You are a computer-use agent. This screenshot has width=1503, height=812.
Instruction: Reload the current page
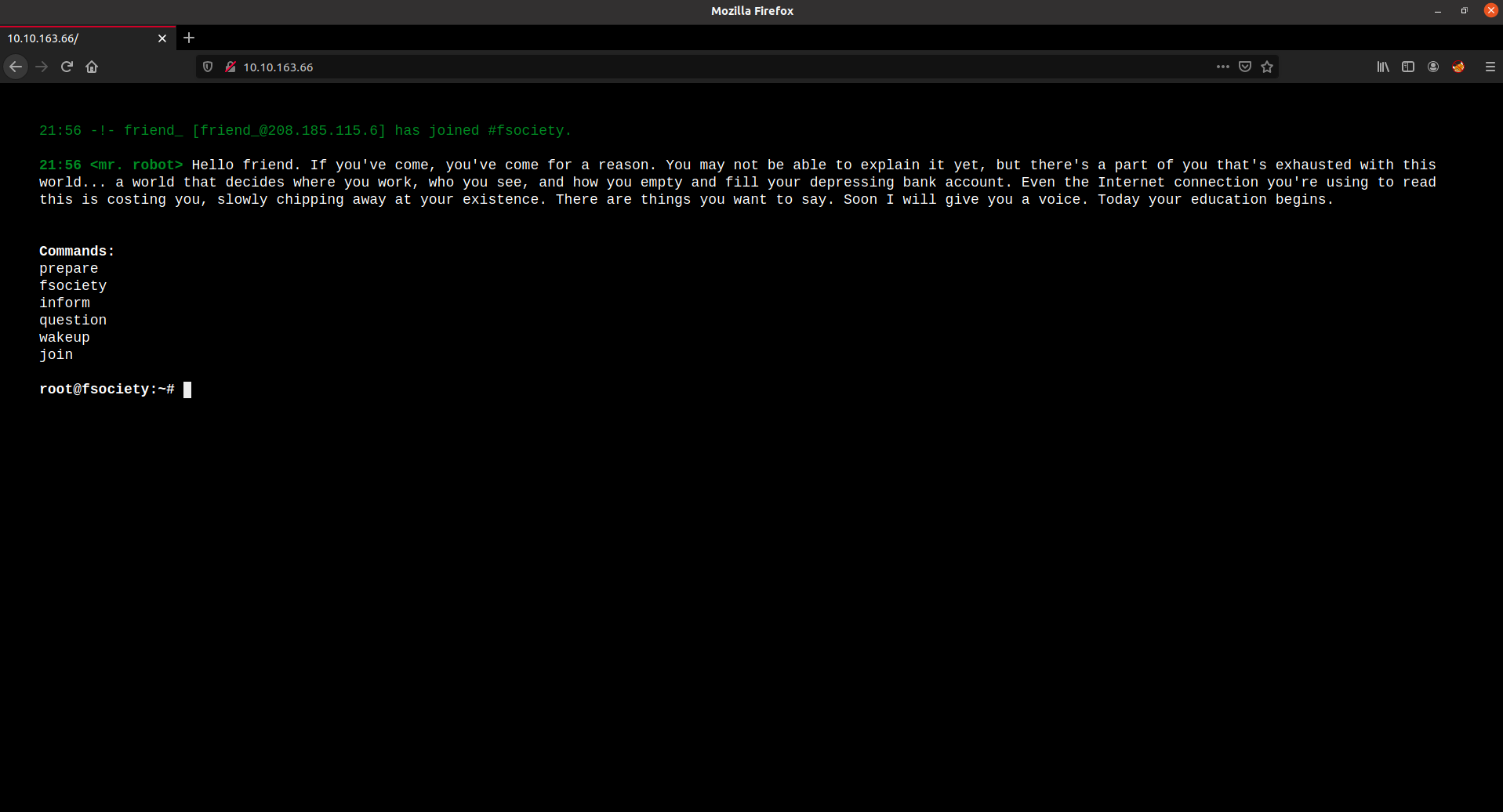click(x=67, y=67)
